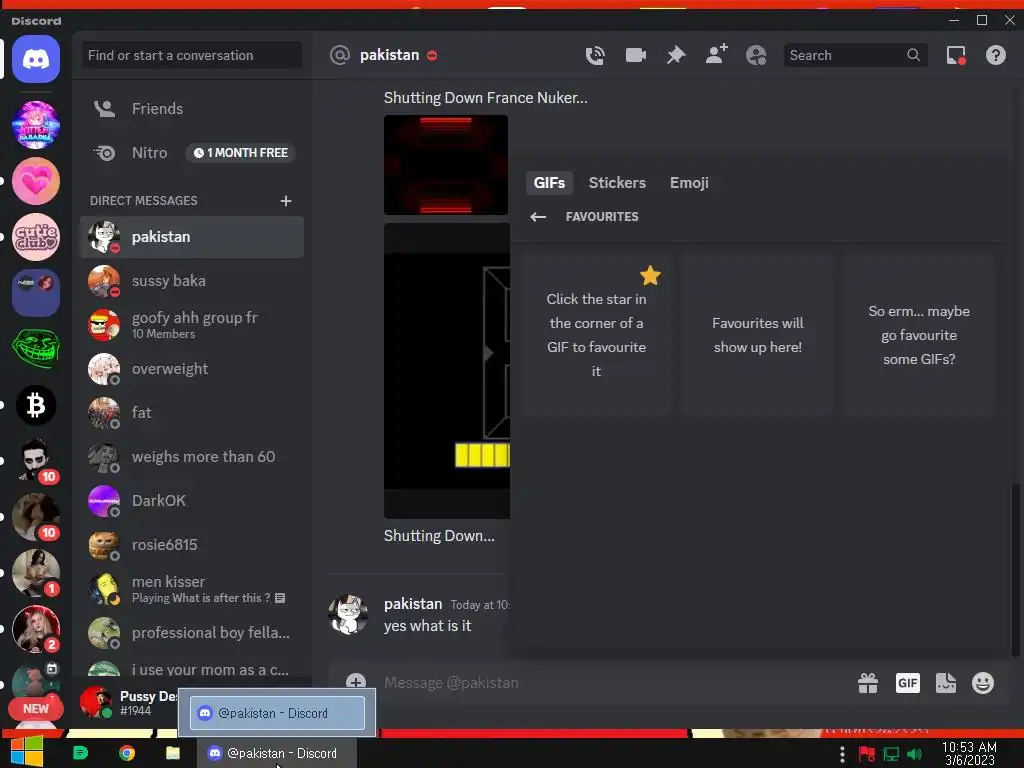This screenshot has width=1024, height=768.
Task: Open the fat conversation
Action: coord(192,413)
